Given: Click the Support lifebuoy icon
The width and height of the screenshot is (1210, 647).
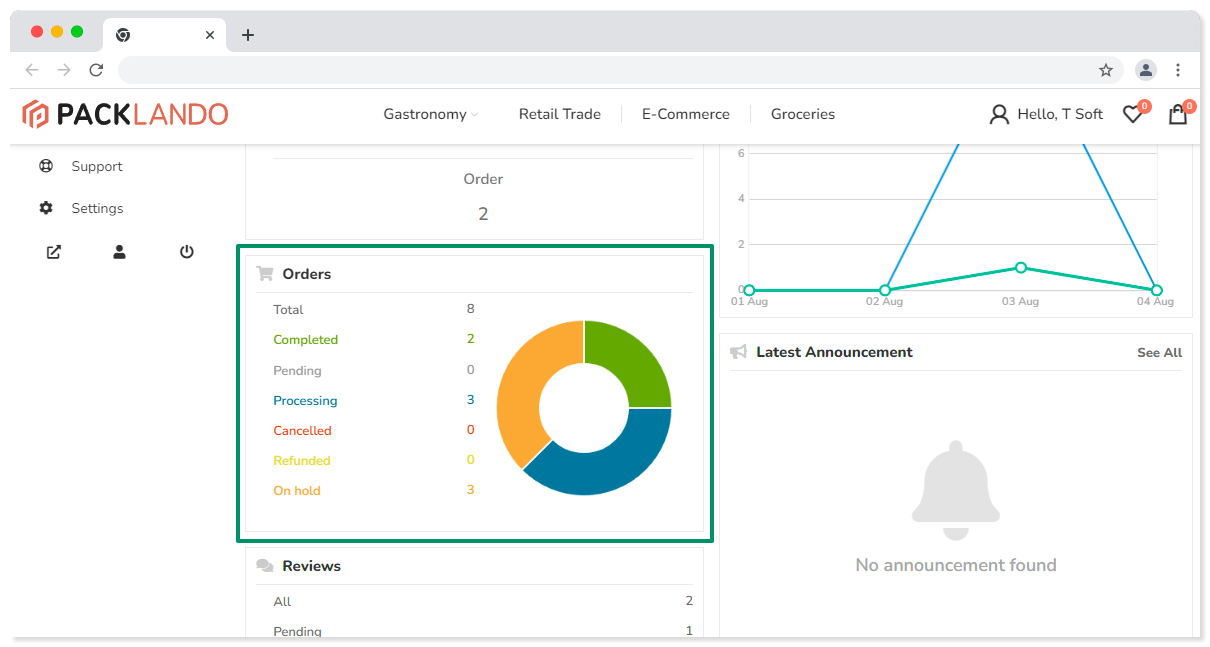Looking at the screenshot, I should pyautogui.click(x=46, y=166).
